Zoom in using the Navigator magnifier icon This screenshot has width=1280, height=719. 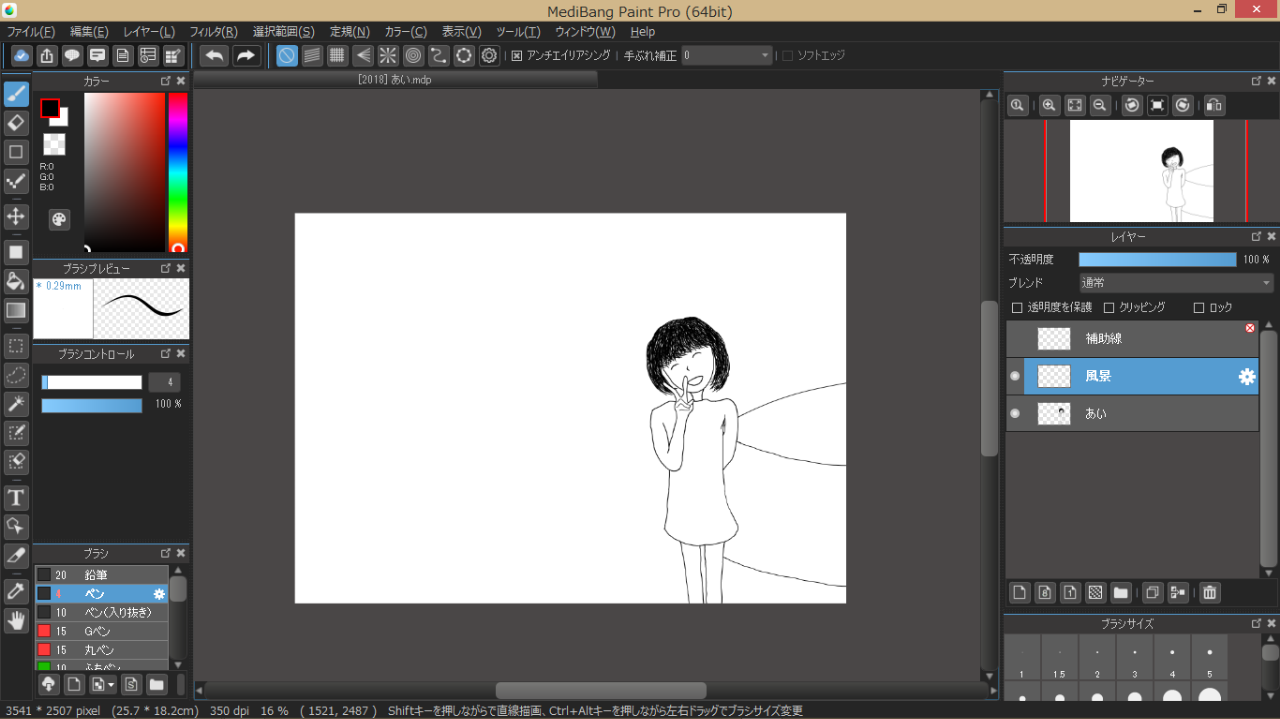(1049, 105)
